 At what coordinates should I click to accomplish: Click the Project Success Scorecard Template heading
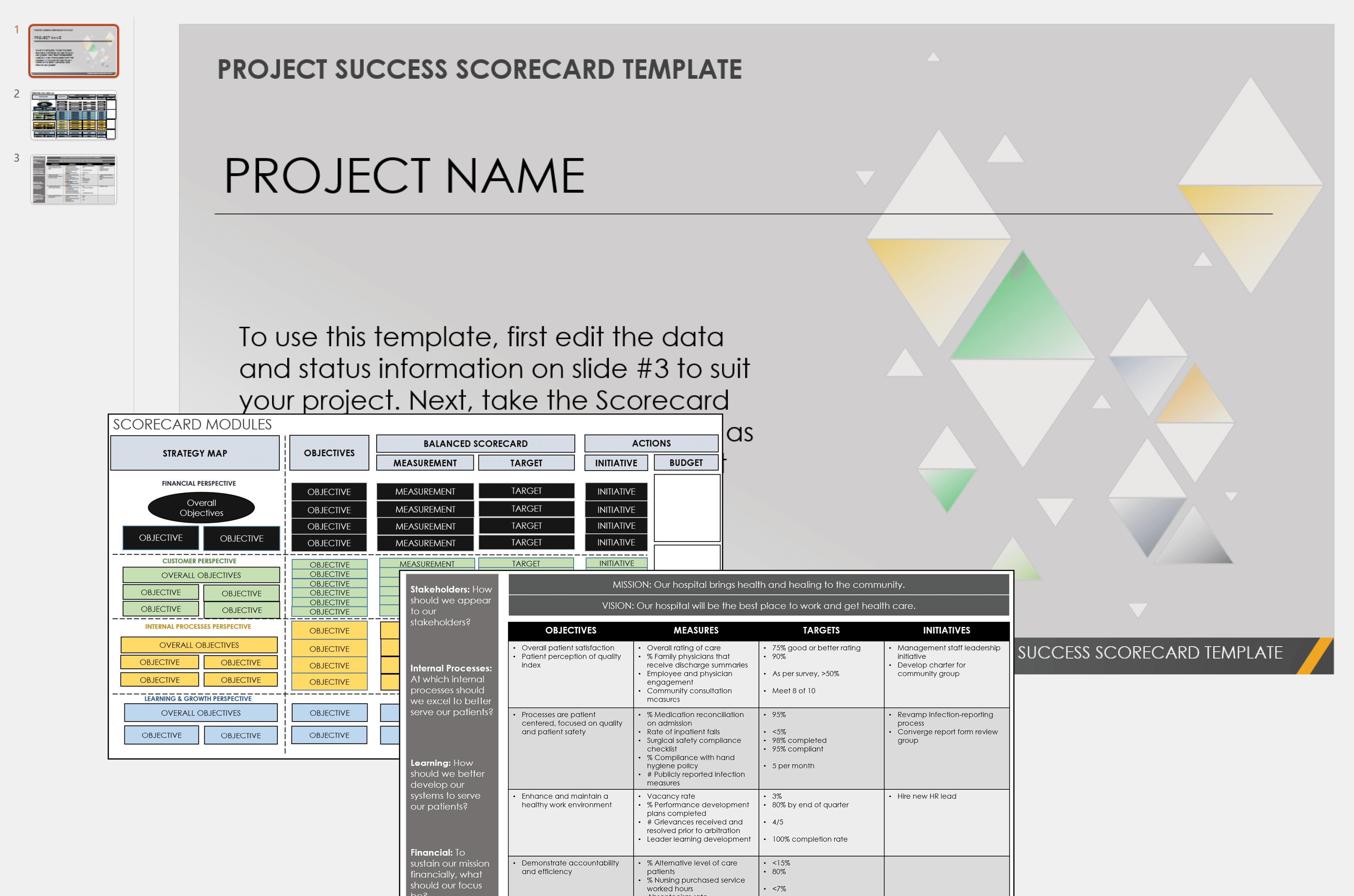pos(479,70)
